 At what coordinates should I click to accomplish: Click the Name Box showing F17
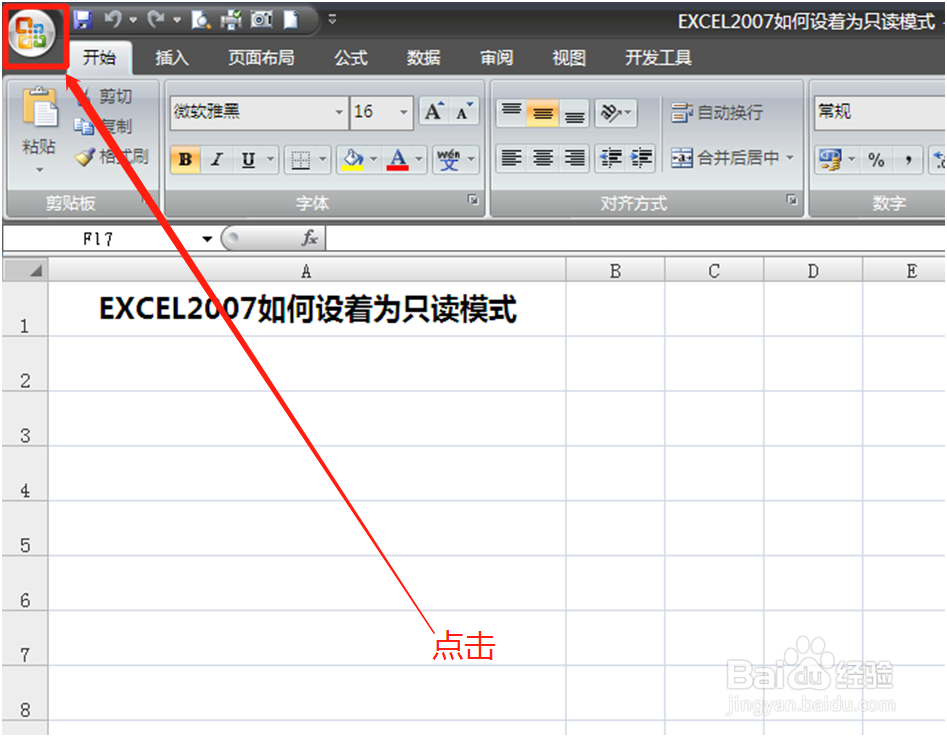coord(100,239)
